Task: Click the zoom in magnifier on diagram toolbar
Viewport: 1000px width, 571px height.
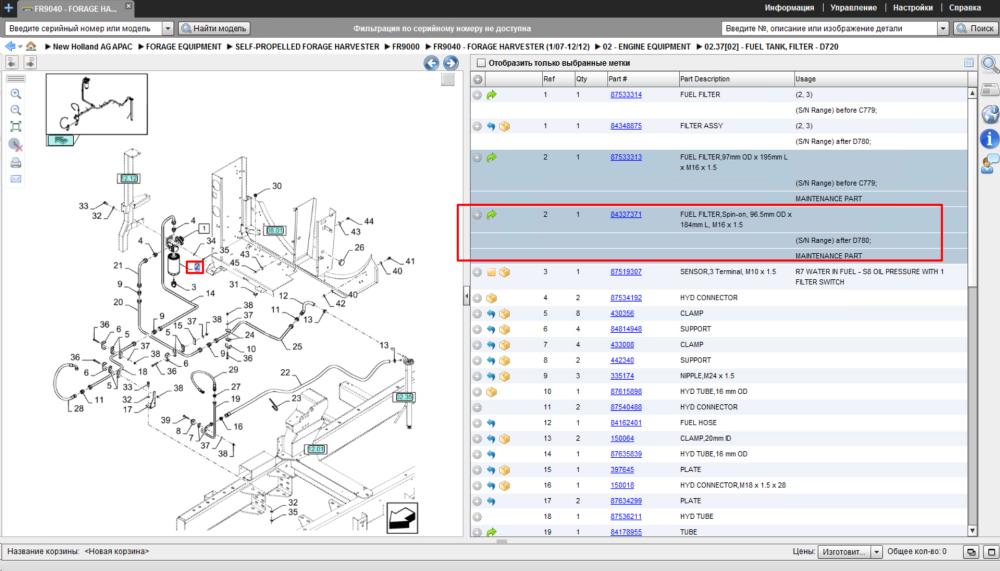Action: pyautogui.click(x=16, y=94)
